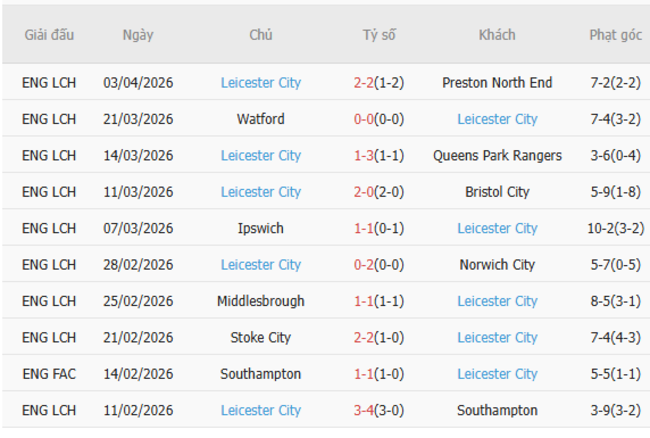Select the ENG FAC competition label

[49, 374]
